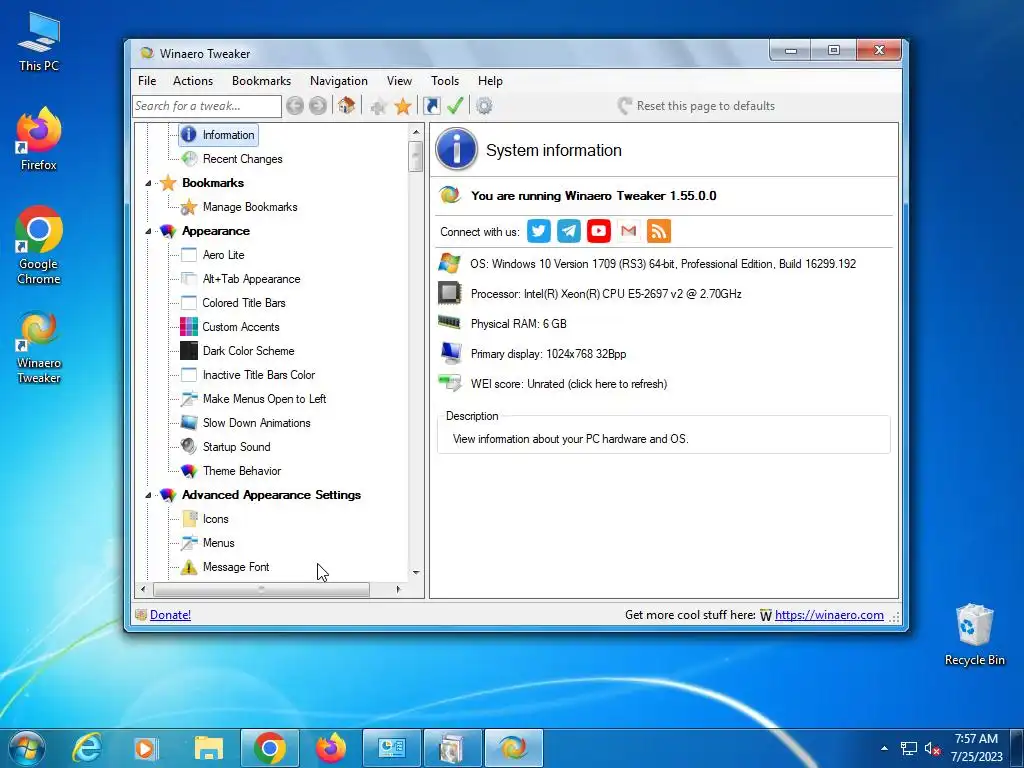Collapse the Bookmarks tree section

pos(148,184)
